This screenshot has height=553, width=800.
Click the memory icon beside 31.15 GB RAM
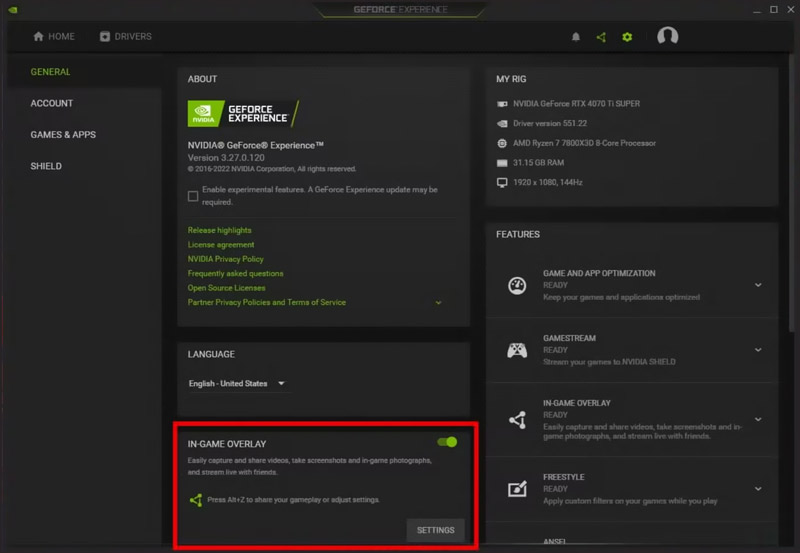502,163
